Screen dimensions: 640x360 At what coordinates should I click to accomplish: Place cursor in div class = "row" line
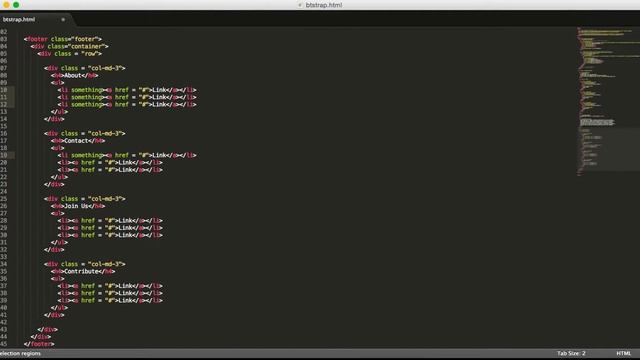pos(69,54)
